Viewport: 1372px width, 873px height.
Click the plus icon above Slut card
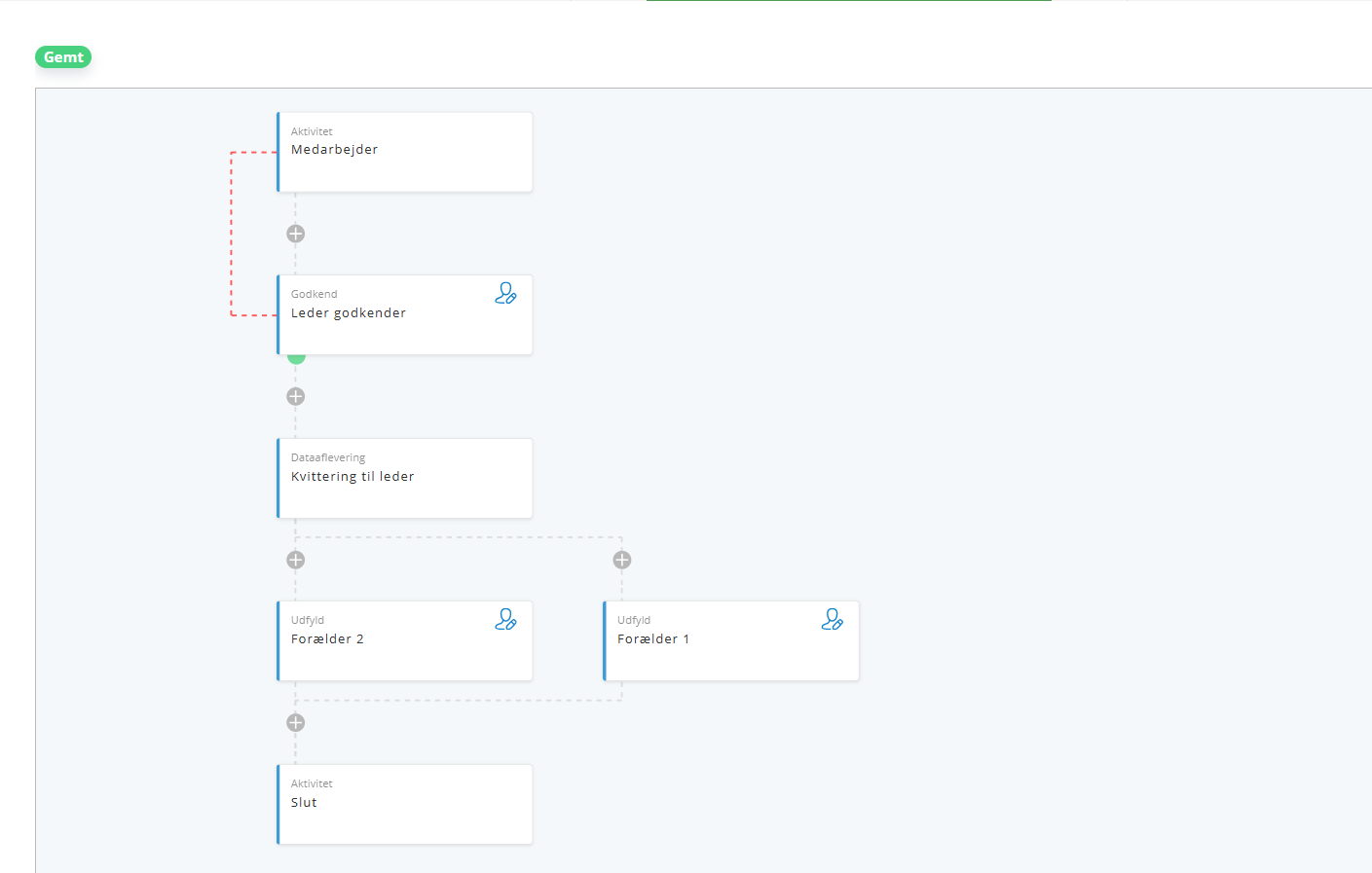pos(296,722)
